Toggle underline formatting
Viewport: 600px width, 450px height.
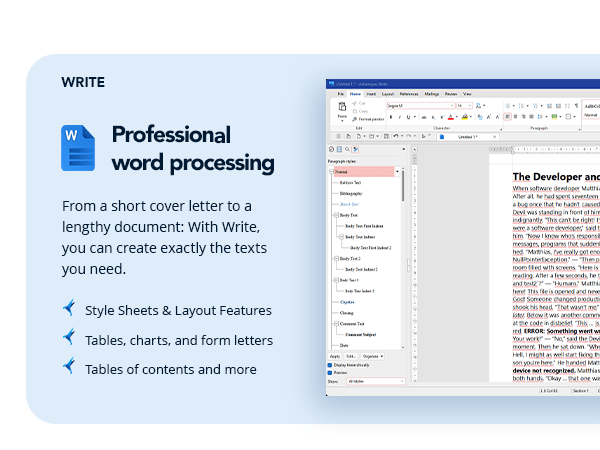coord(408,117)
